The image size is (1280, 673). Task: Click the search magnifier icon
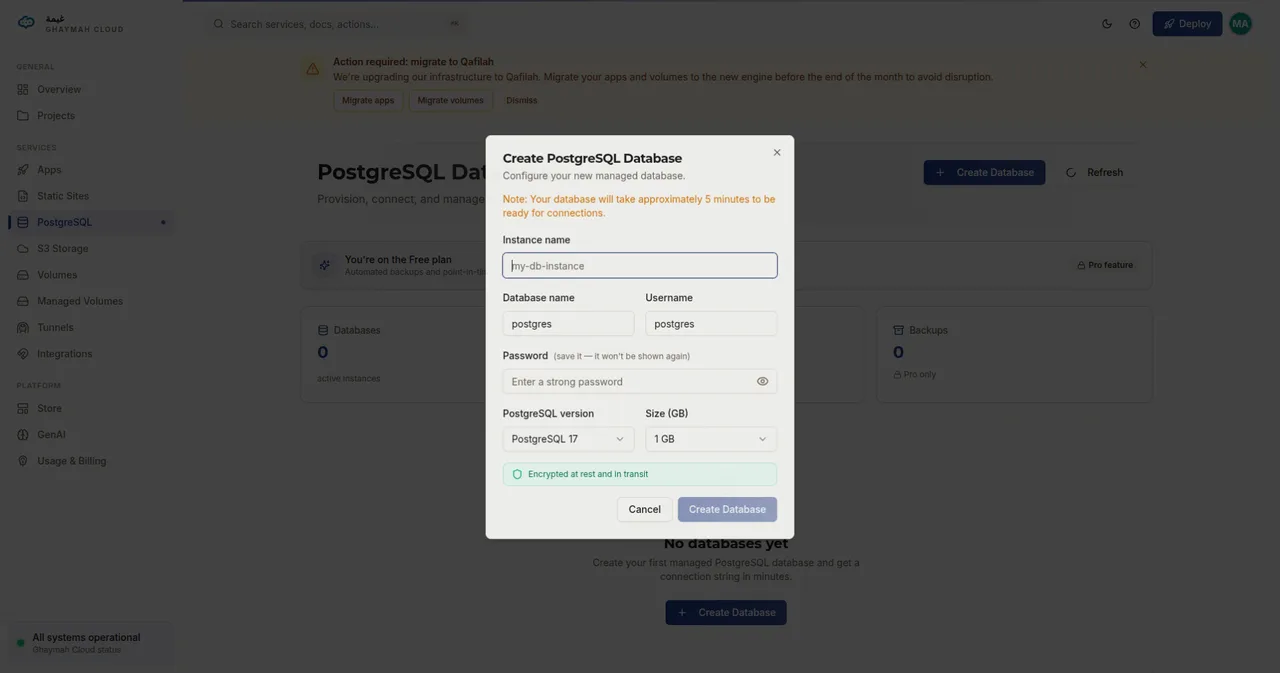(219, 24)
